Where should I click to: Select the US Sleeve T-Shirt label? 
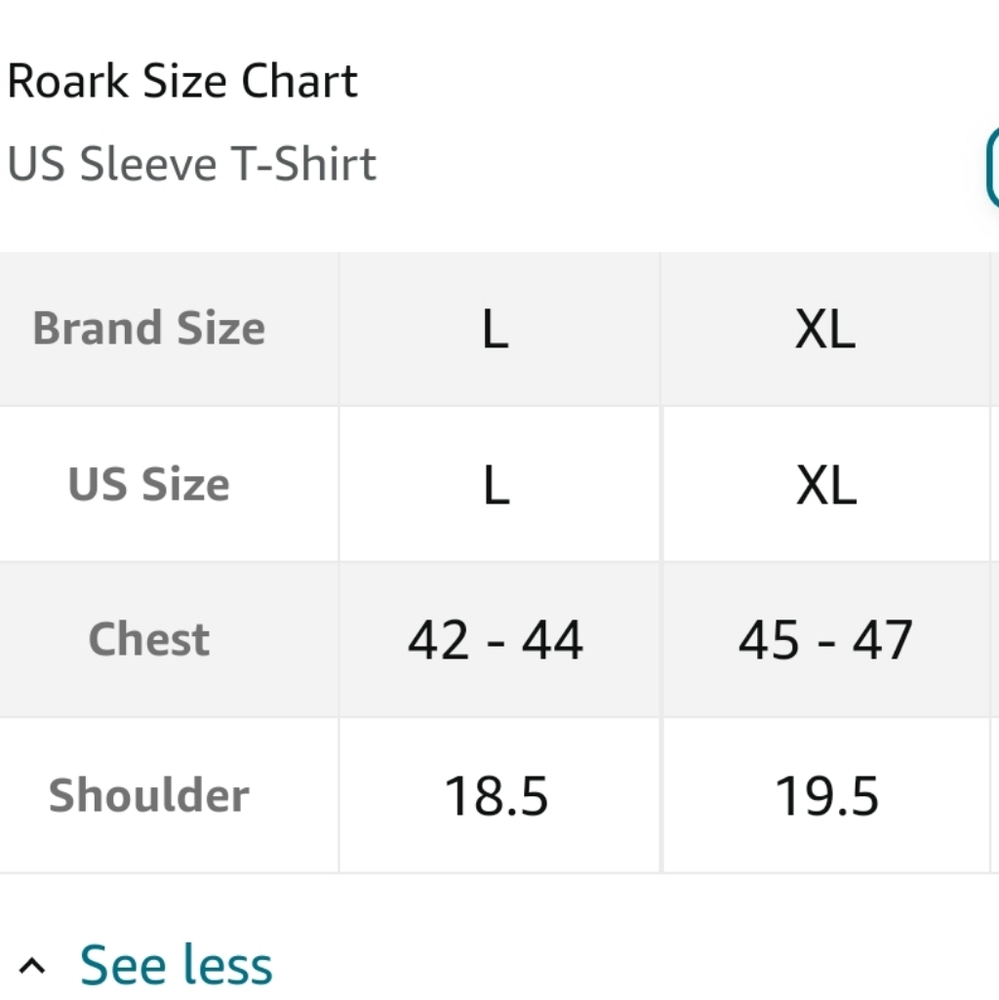(191, 163)
